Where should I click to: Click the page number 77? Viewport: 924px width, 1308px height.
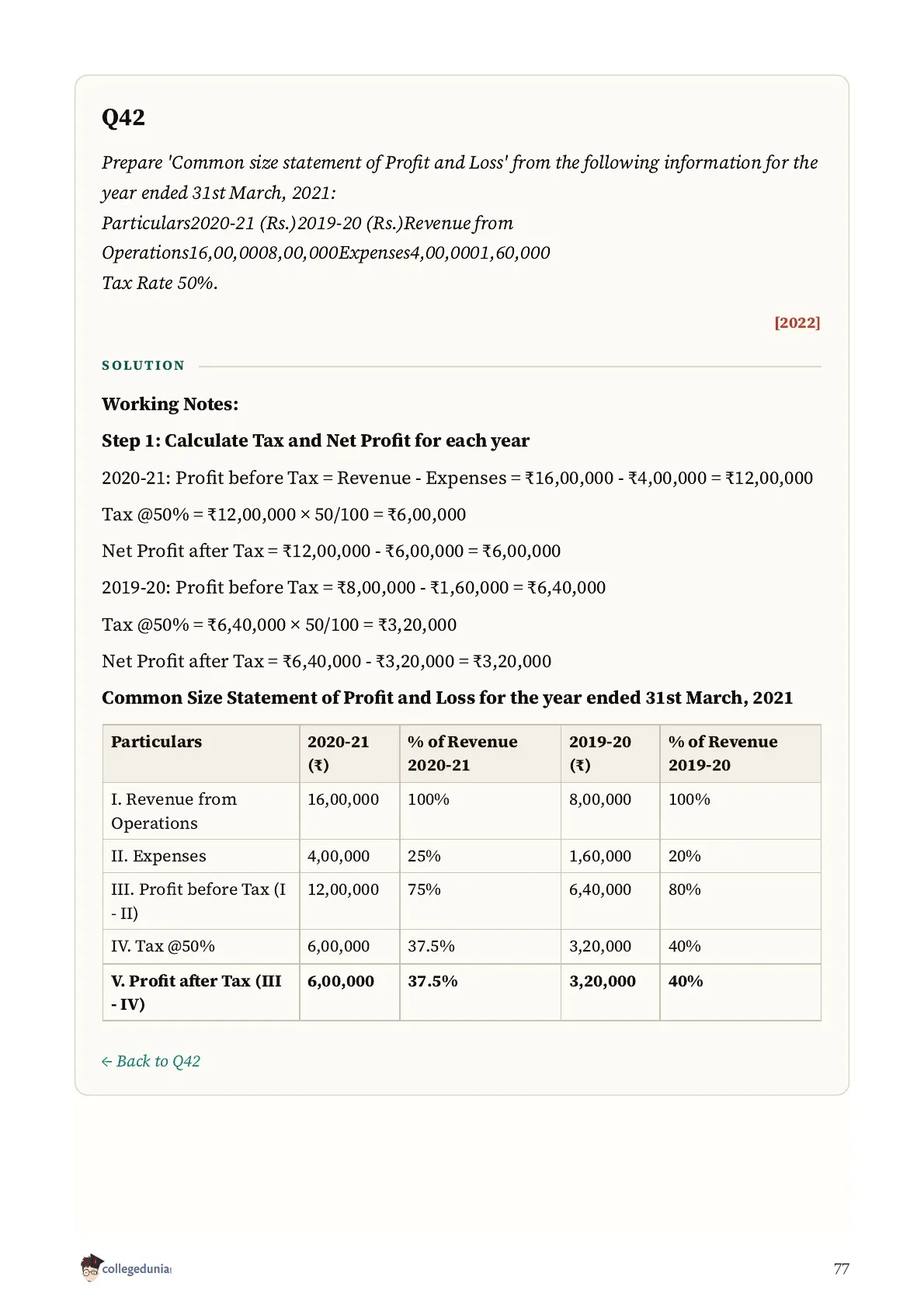coord(841,1268)
